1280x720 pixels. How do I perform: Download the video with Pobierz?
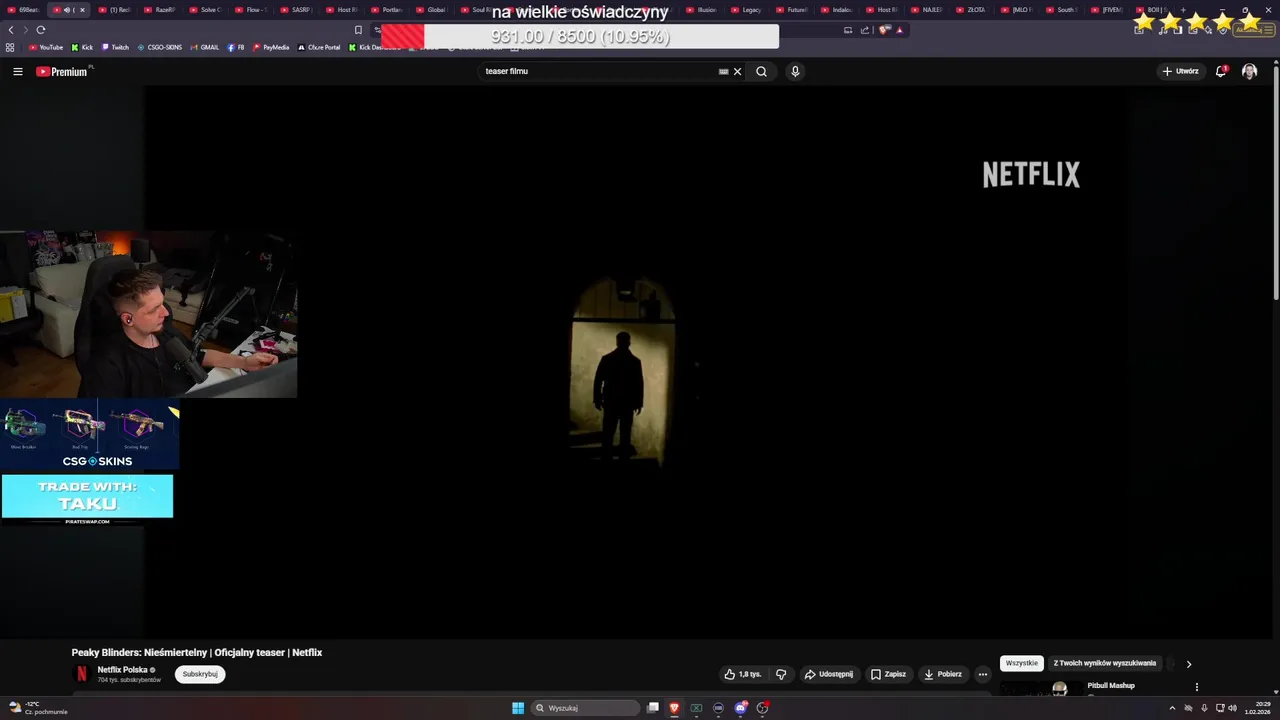pos(943,674)
